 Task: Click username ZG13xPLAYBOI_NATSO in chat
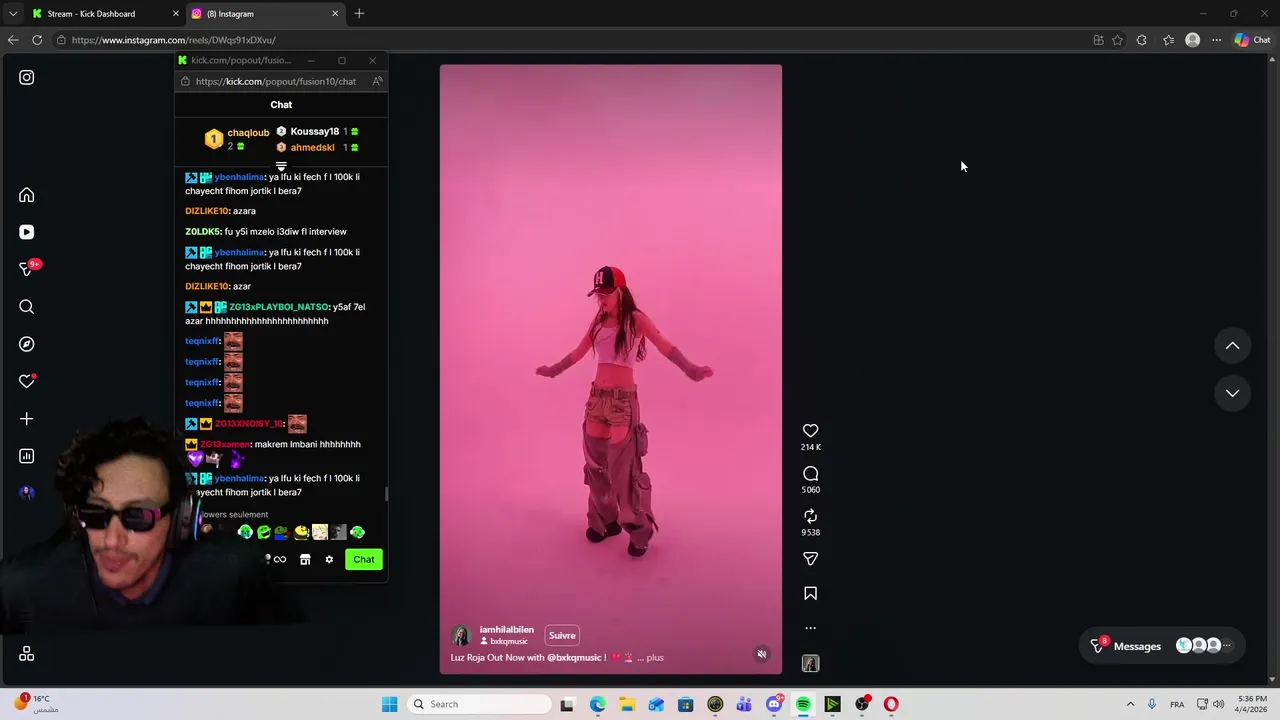click(279, 307)
